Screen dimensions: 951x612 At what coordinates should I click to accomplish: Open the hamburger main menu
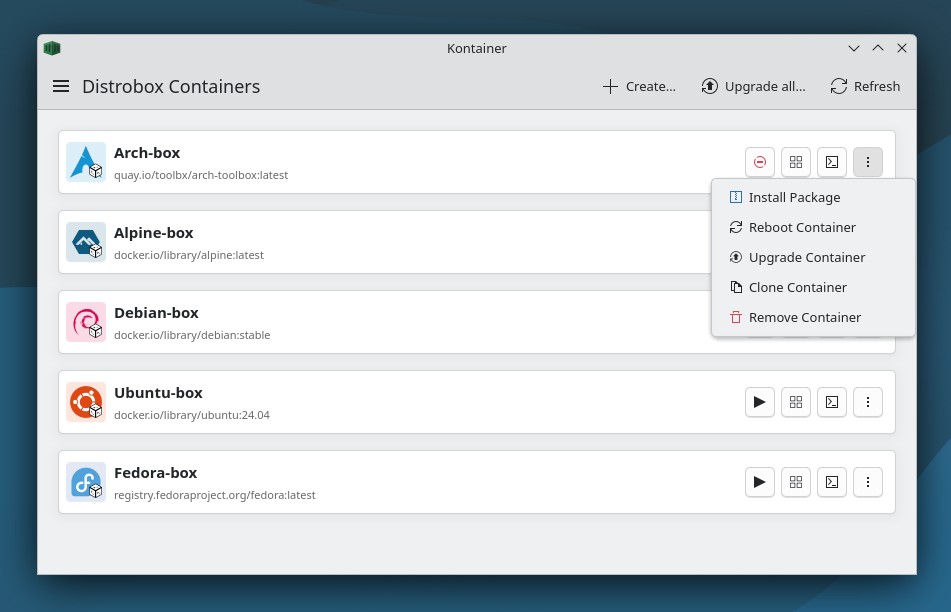(x=61, y=87)
